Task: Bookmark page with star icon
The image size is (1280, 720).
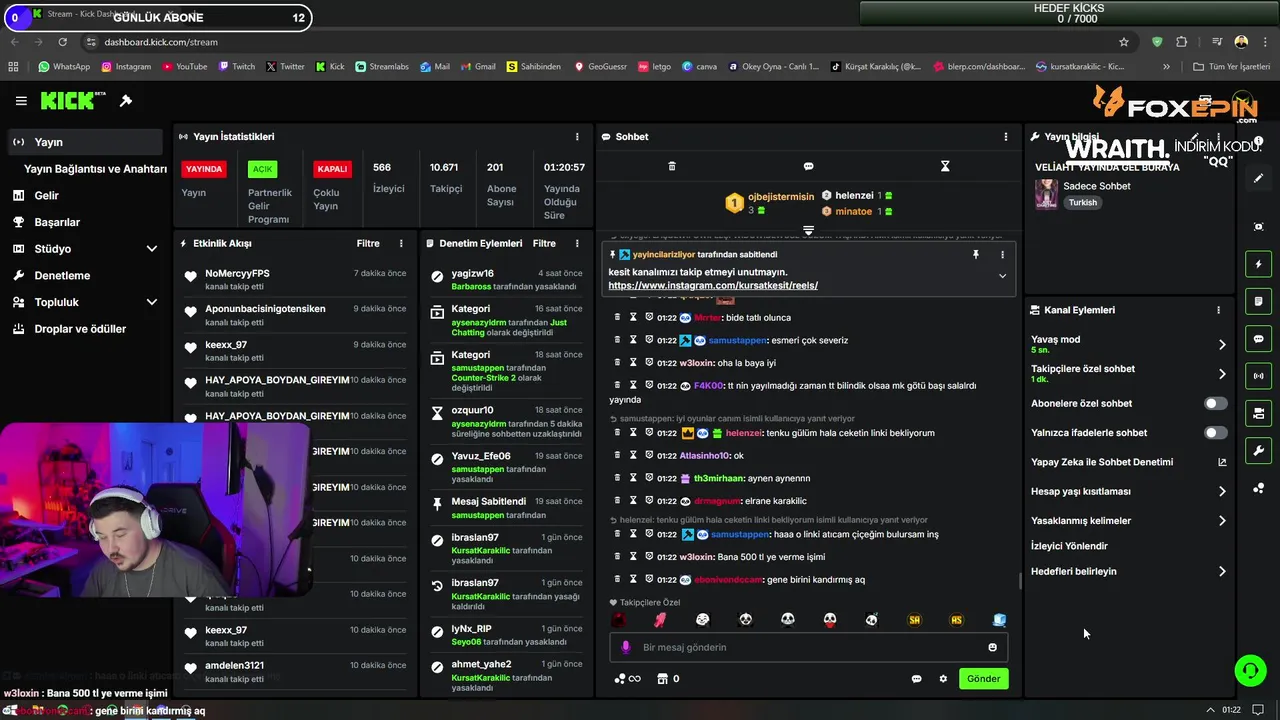Action: [x=1124, y=42]
